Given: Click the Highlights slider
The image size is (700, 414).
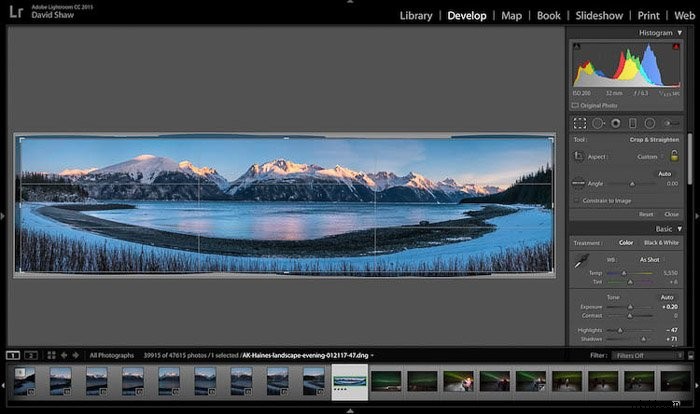Looking at the screenshot, I should (x=630, y=330).
